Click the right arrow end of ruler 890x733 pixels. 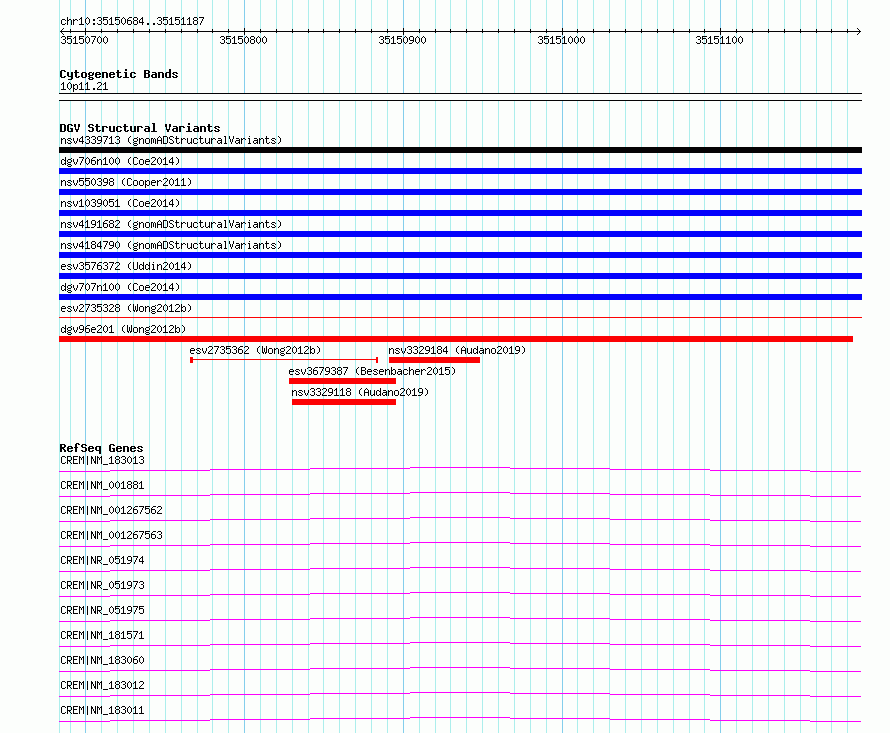[858, 31]
